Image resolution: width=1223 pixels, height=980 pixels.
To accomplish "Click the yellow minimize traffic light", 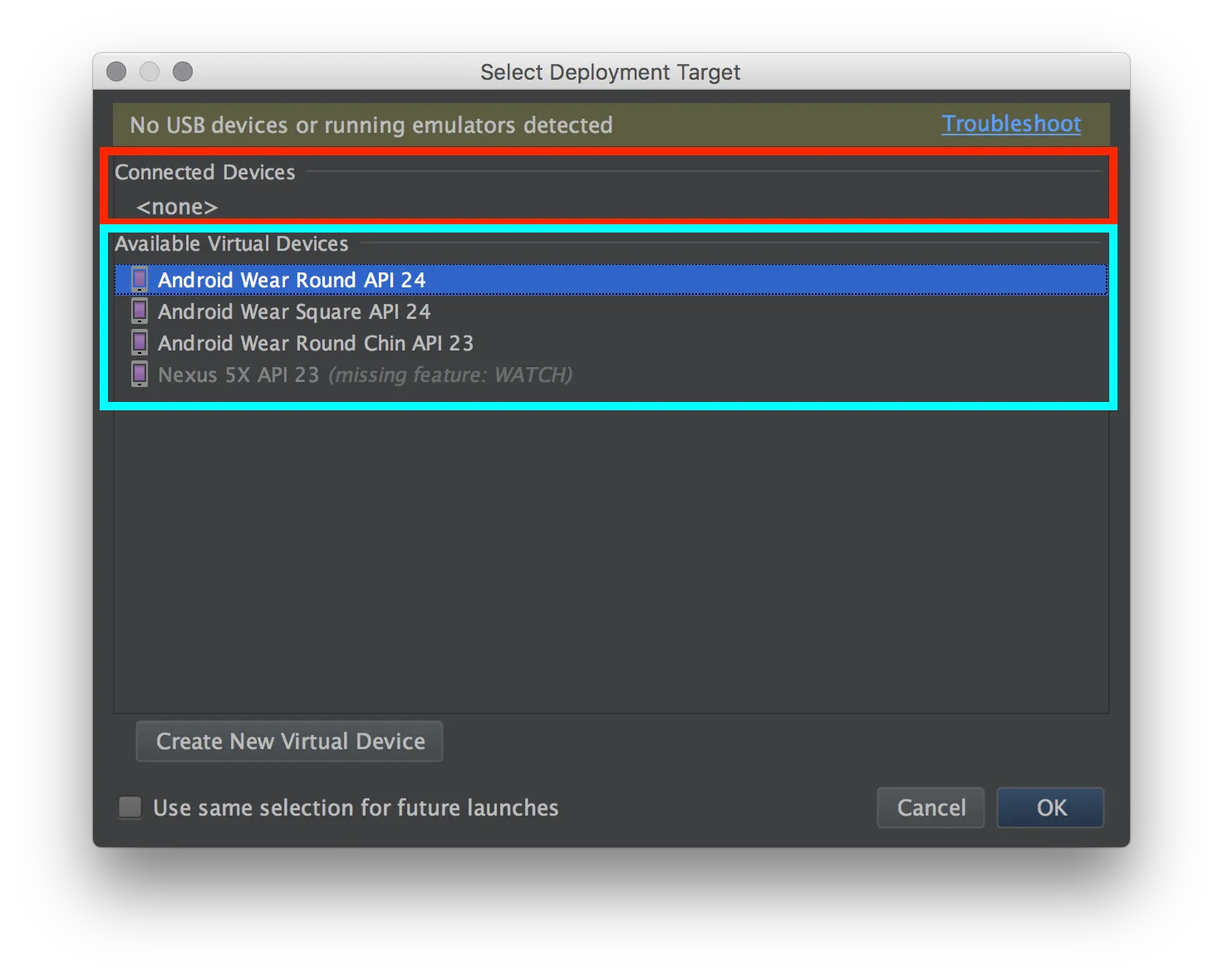I will (150, 71).
